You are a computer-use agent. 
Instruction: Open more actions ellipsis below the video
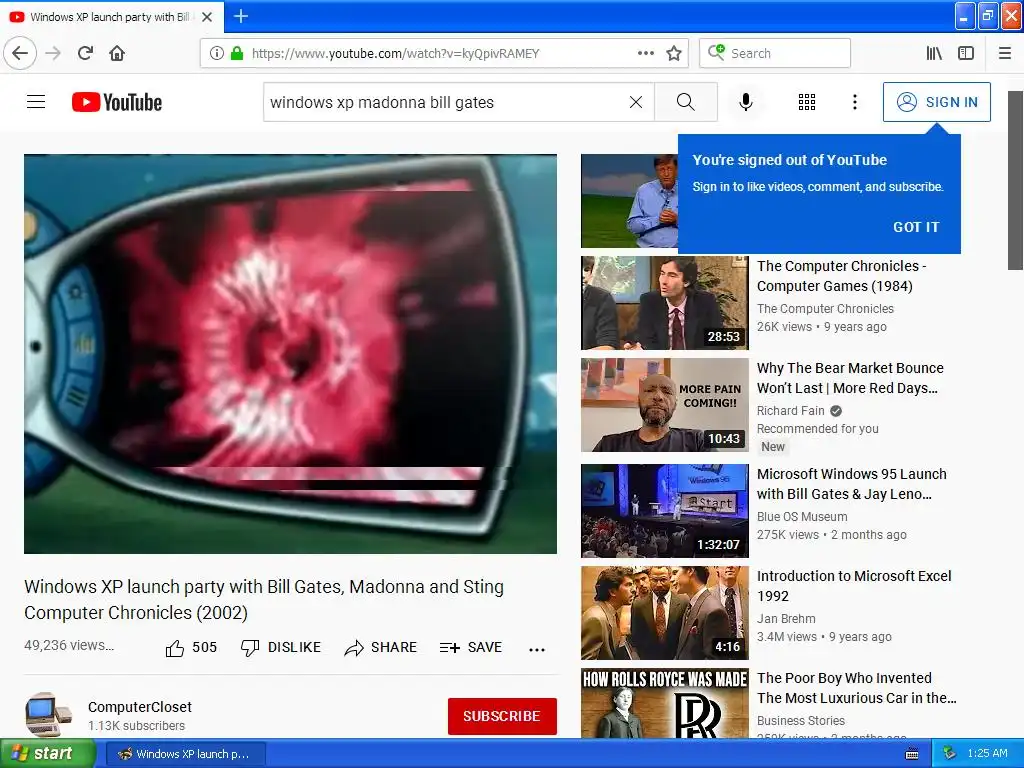click(x=537, y=649)
